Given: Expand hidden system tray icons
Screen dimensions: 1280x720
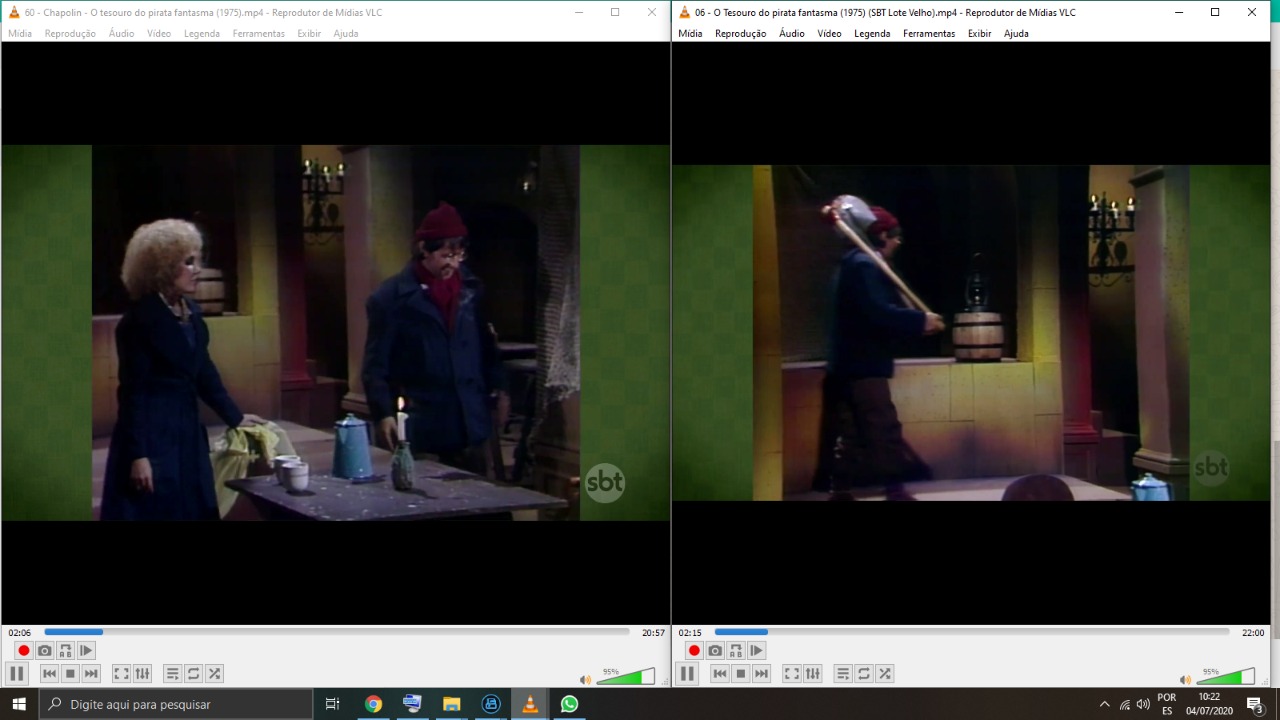Looking at the screenshot, I should (1104, 704).
